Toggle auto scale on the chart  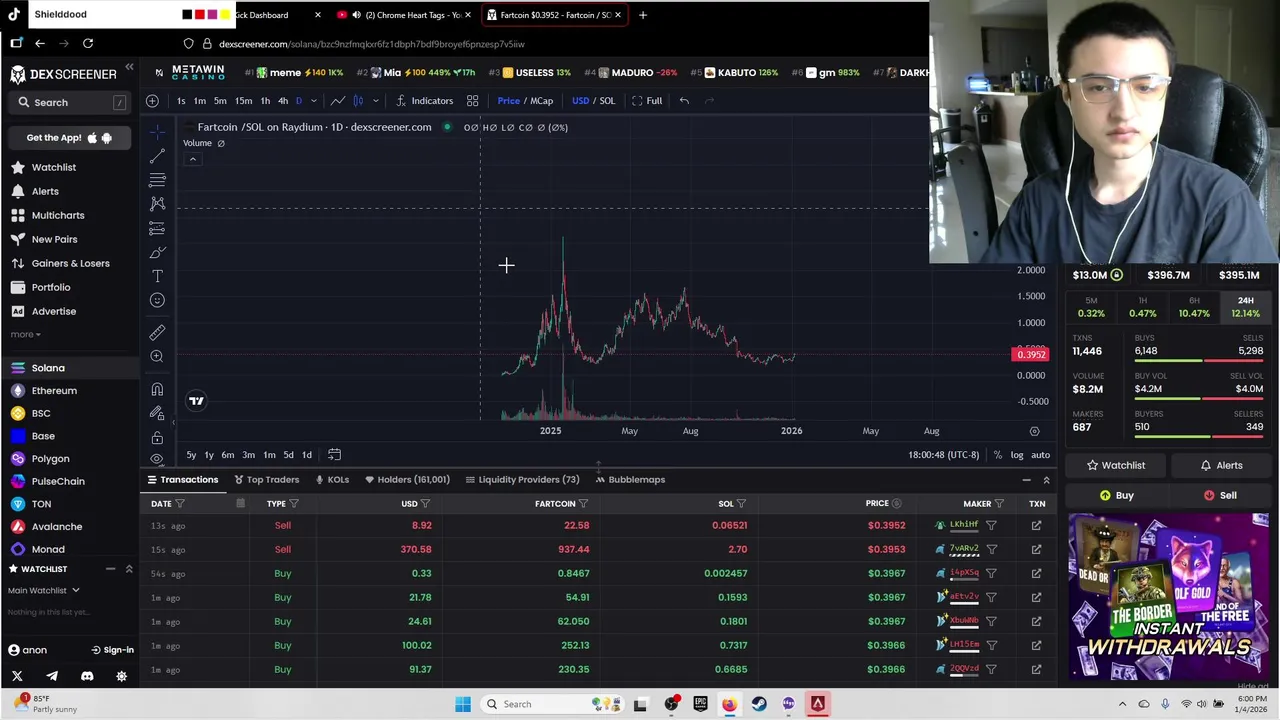[x=1041, y=455]
